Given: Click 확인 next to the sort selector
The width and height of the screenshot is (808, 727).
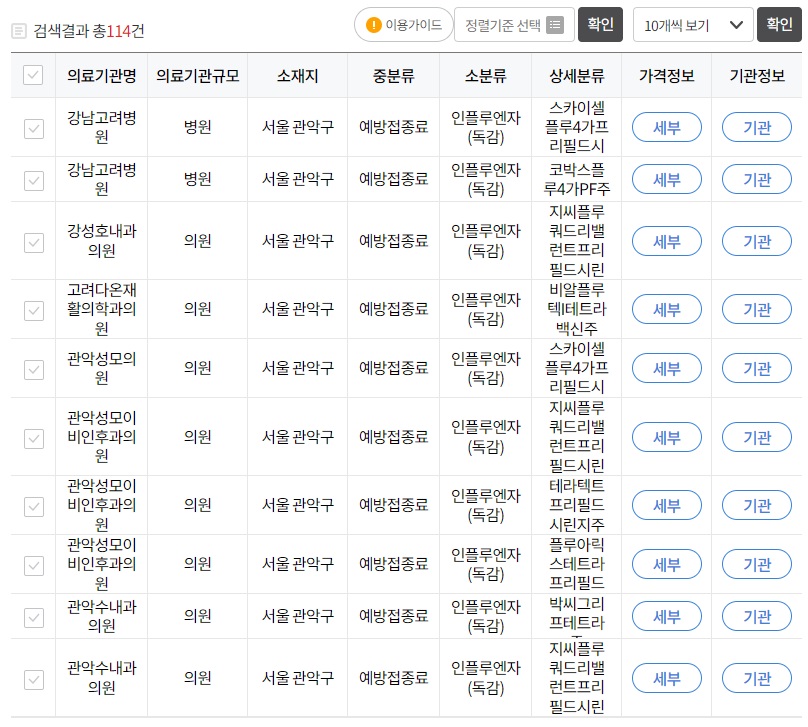Looking at the screenshot, I should (600, 25).
